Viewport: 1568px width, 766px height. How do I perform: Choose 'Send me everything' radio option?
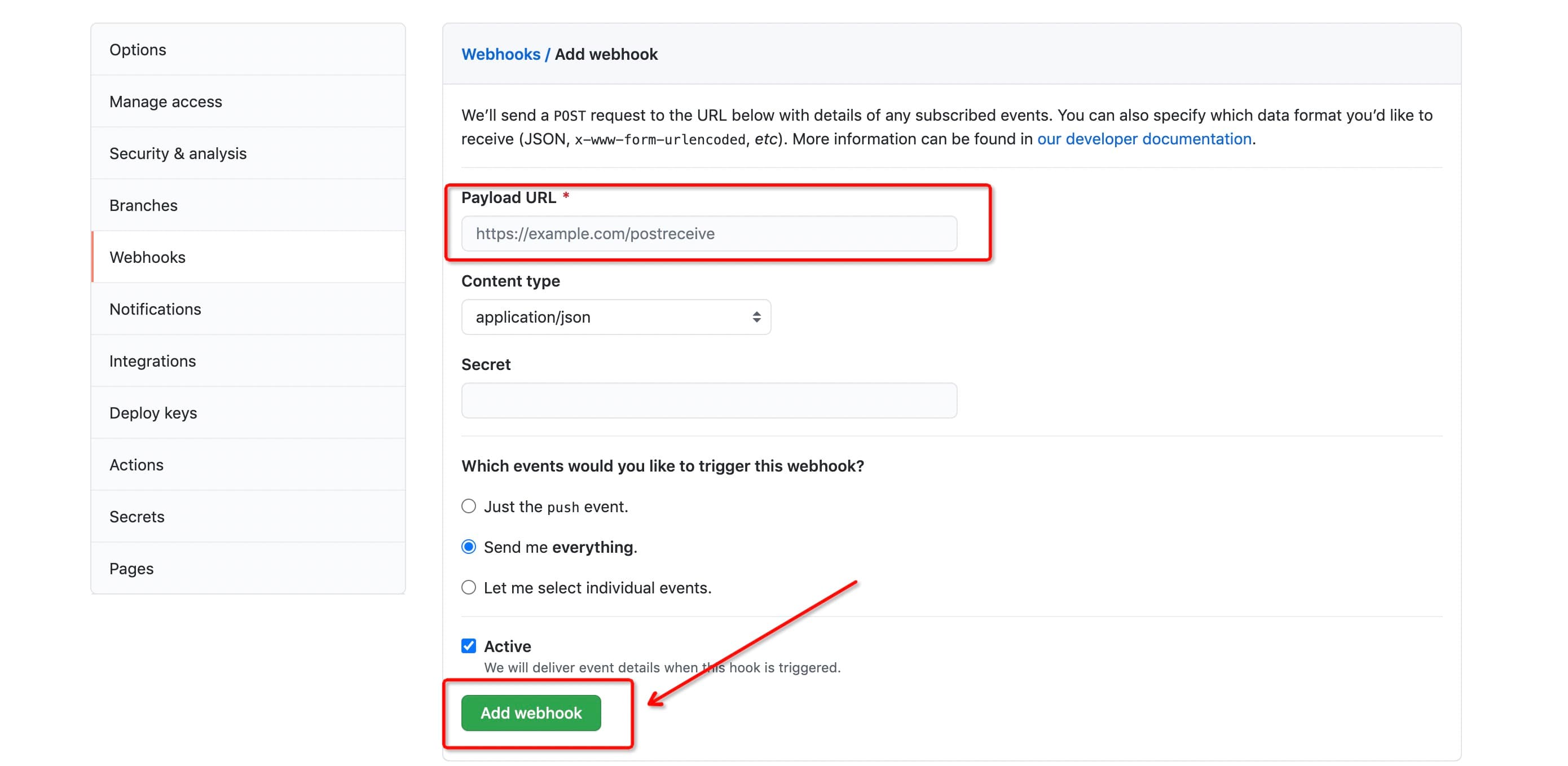click(468, 546)
